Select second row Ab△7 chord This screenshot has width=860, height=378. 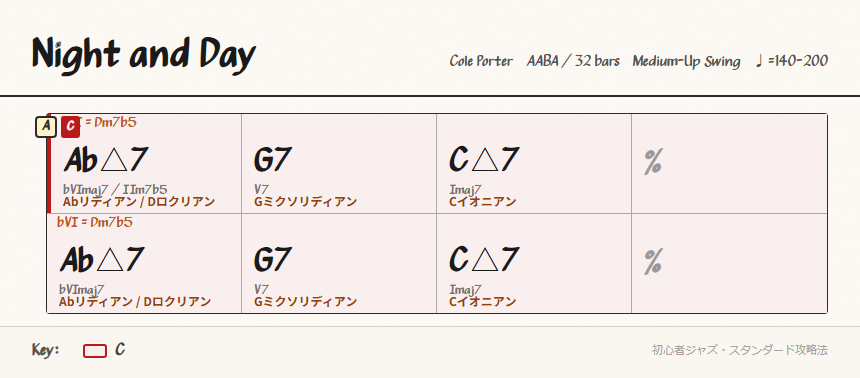pos(103,259)
